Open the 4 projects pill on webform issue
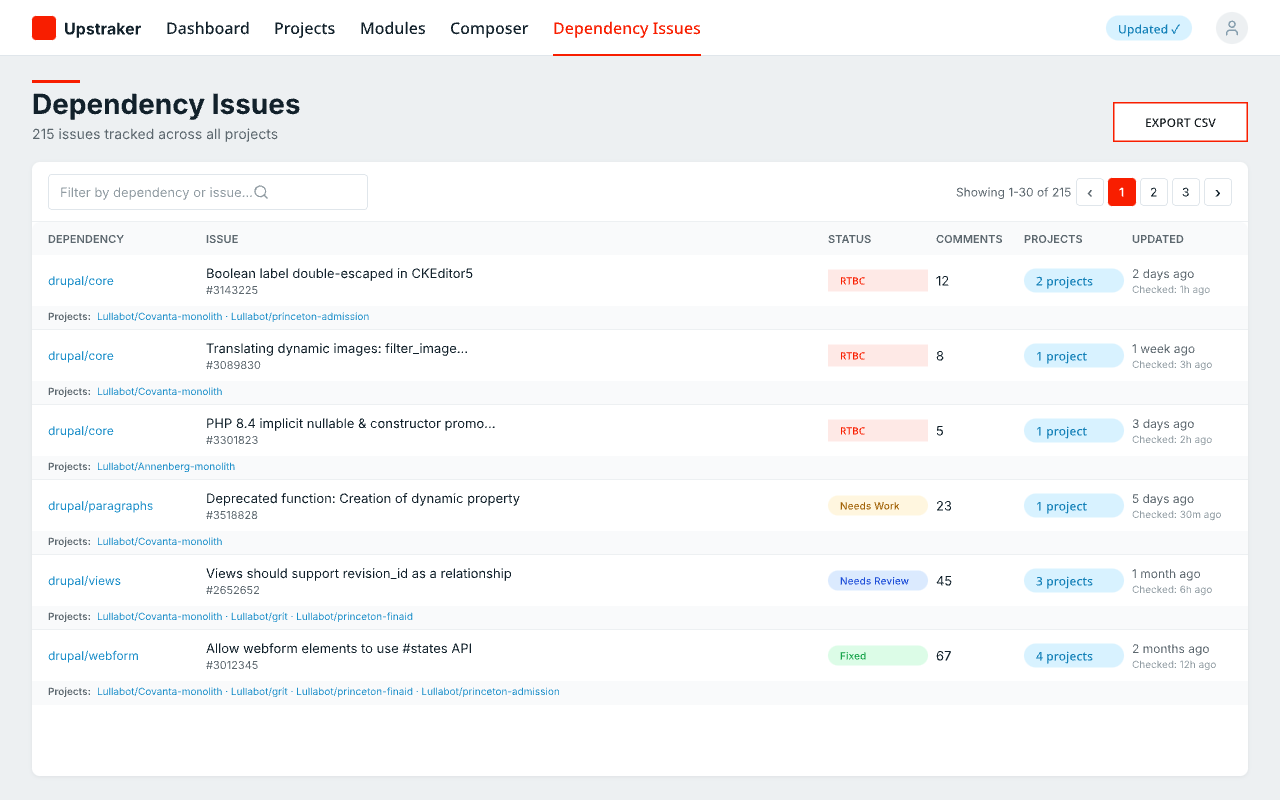Image resolution: width=1280 pixels, height=800 pixels. (x=1073, y=655)
